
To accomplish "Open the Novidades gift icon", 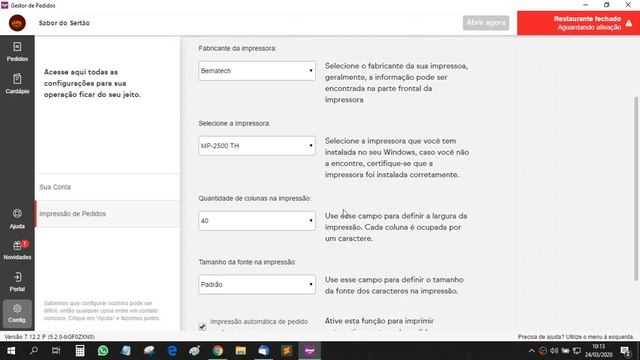I will tap(17, 250).
